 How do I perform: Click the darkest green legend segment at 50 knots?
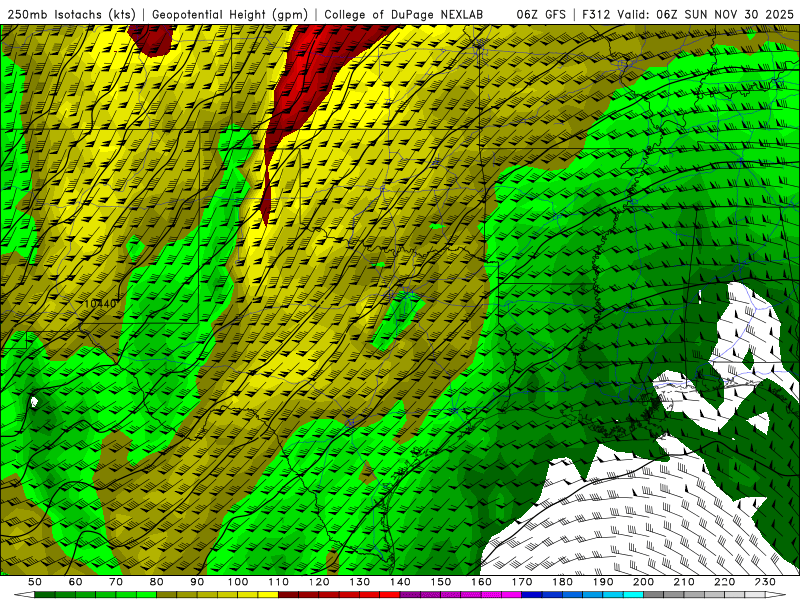(45, 595)
